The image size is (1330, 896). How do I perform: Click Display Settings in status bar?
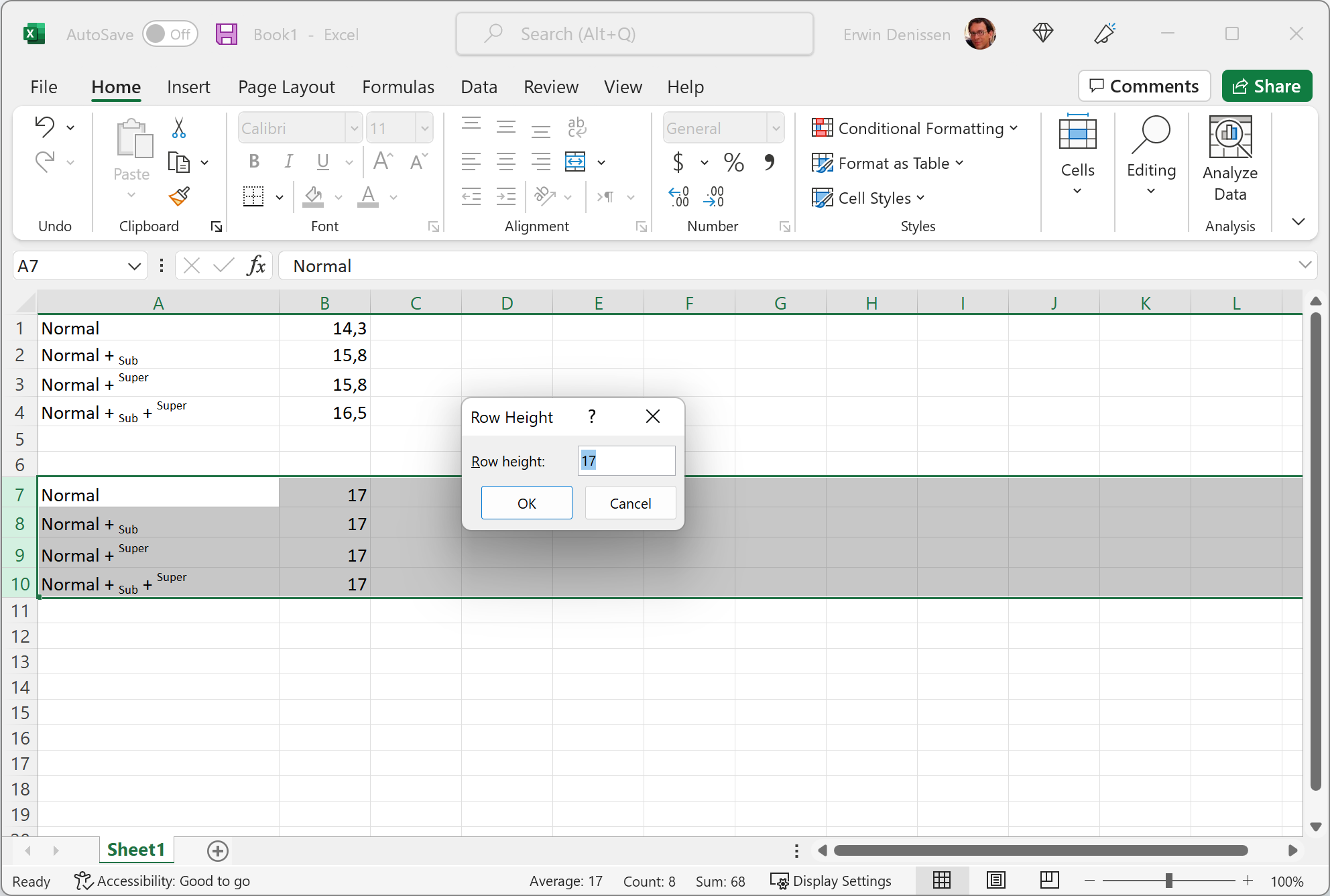[831, 881]
